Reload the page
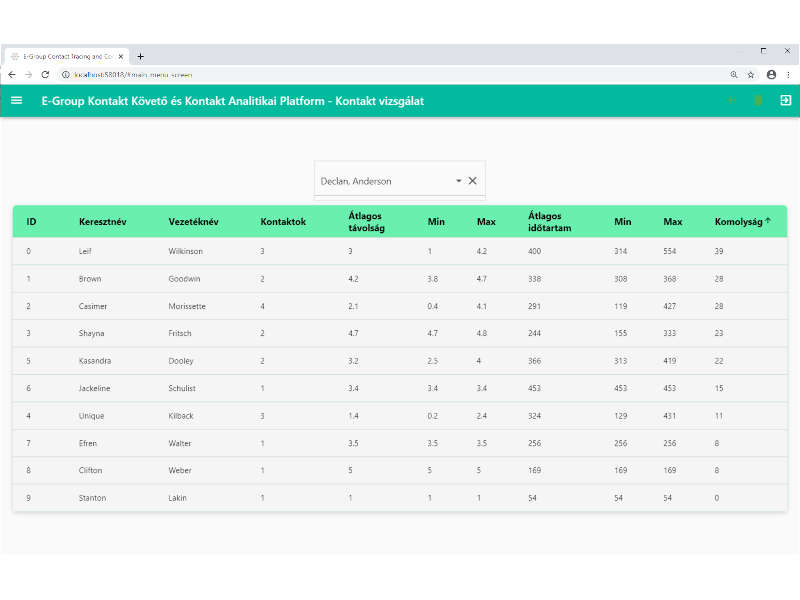 click(x=45, y=74)
